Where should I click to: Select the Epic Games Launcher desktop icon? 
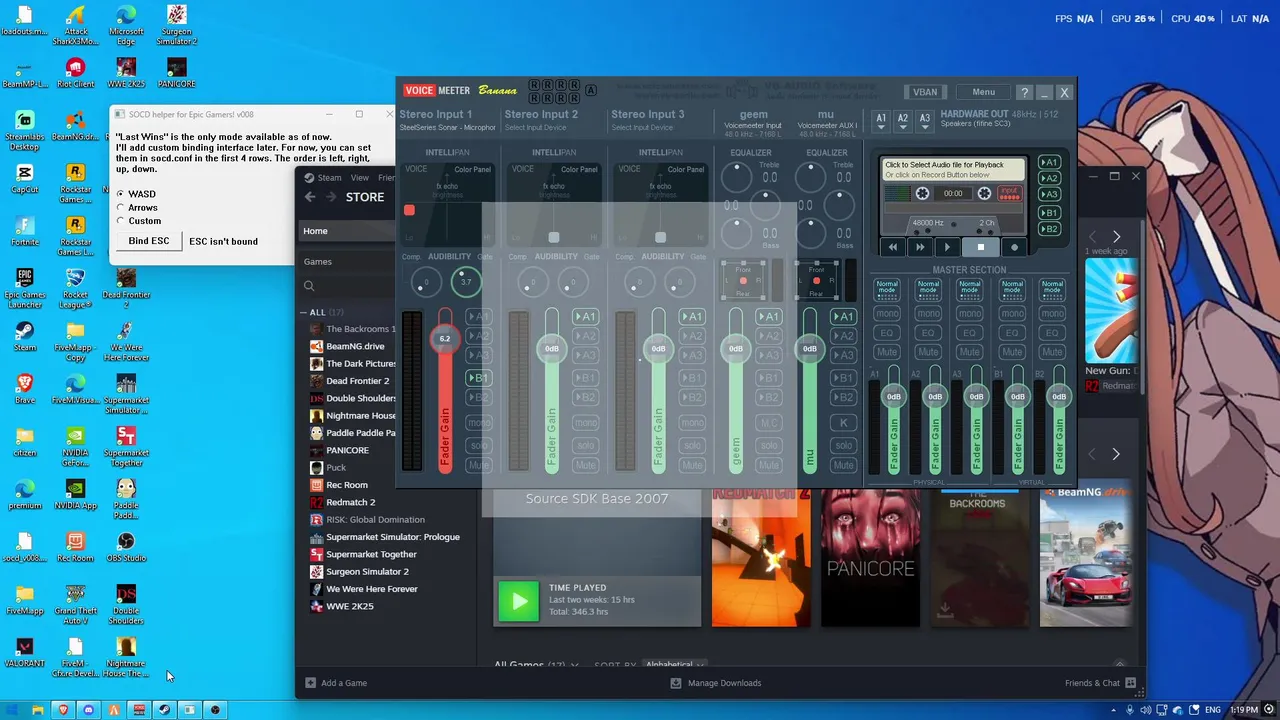(x=24, y=288)
